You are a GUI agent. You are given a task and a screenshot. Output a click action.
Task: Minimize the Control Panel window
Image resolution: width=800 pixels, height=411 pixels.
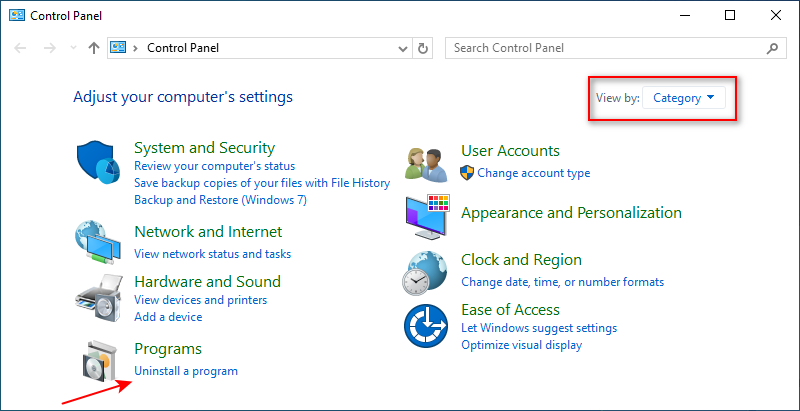[x=685, y=16]
